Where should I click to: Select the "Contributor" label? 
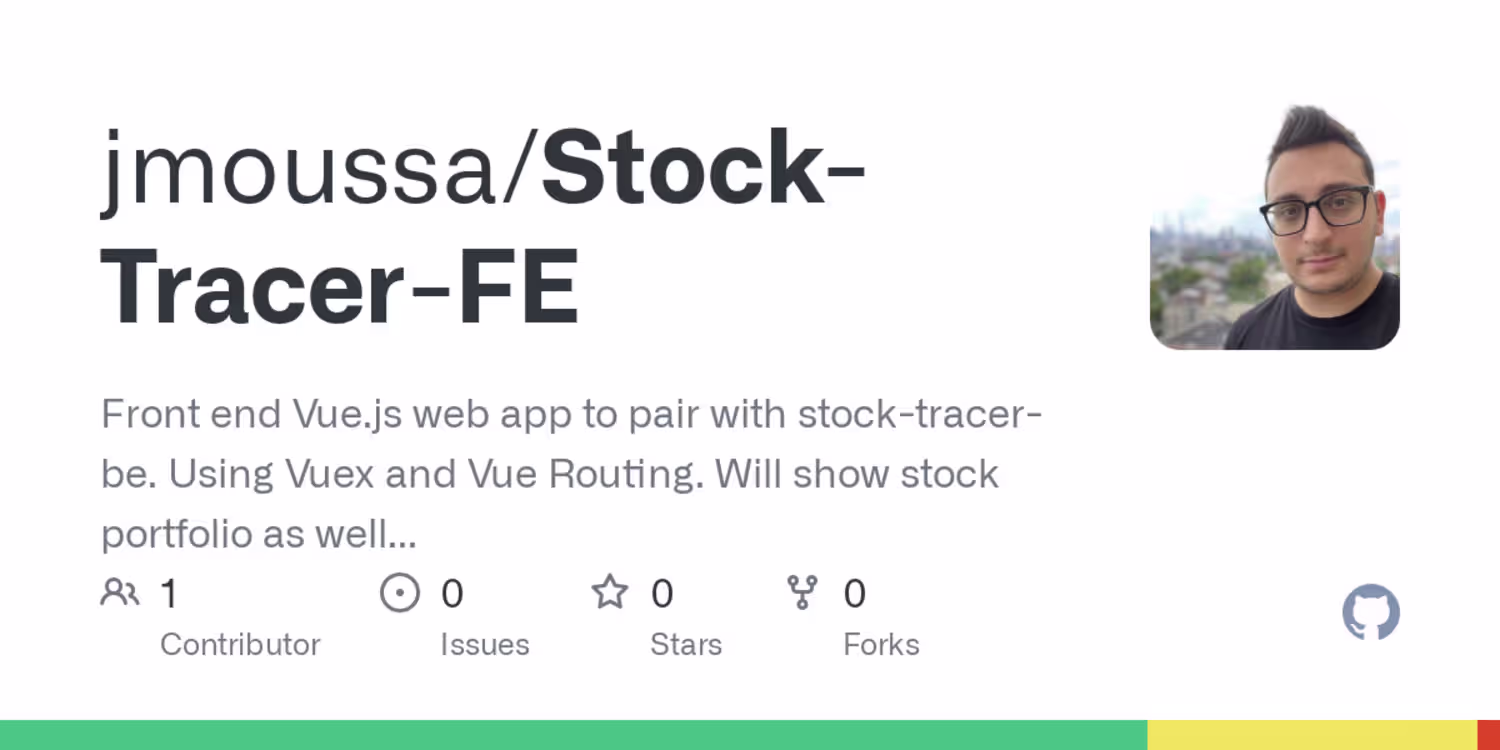pos(240,645)
